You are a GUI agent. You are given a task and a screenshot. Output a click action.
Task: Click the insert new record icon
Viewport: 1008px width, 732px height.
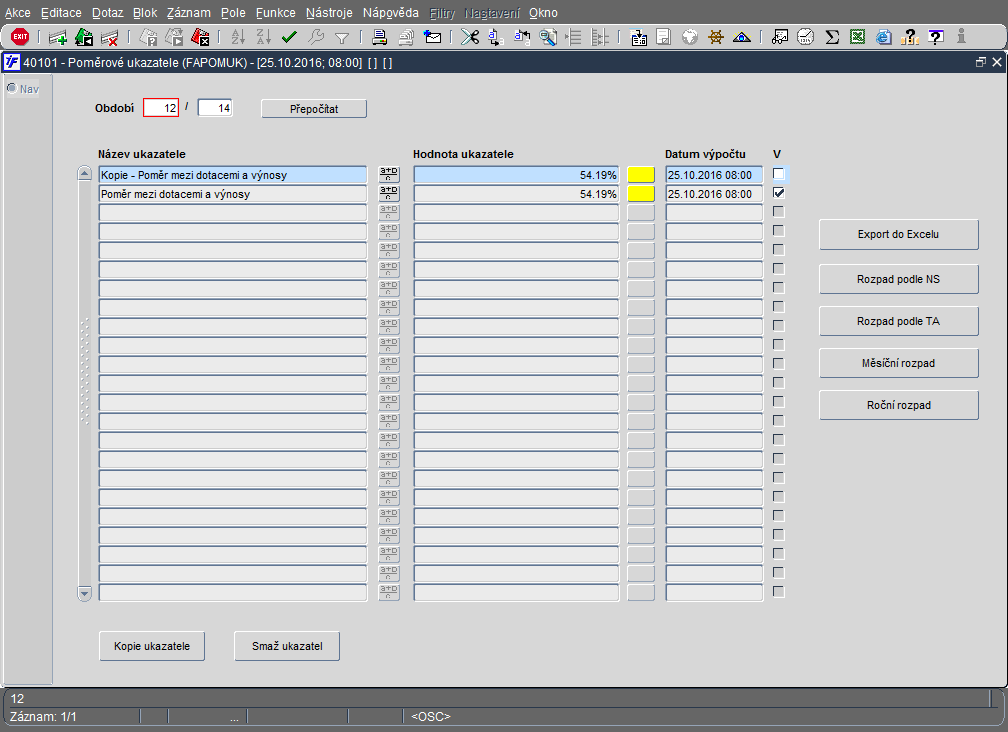point(58,37)
